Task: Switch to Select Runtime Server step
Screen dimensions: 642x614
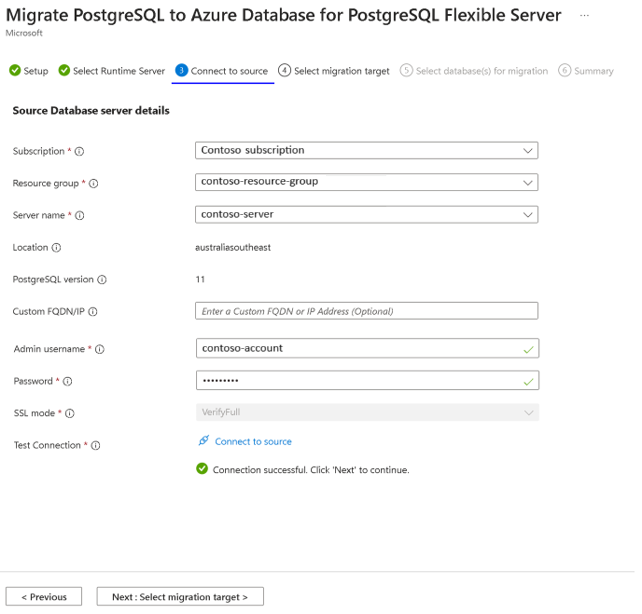Action: pyautogui.click(x=112, y=71)
